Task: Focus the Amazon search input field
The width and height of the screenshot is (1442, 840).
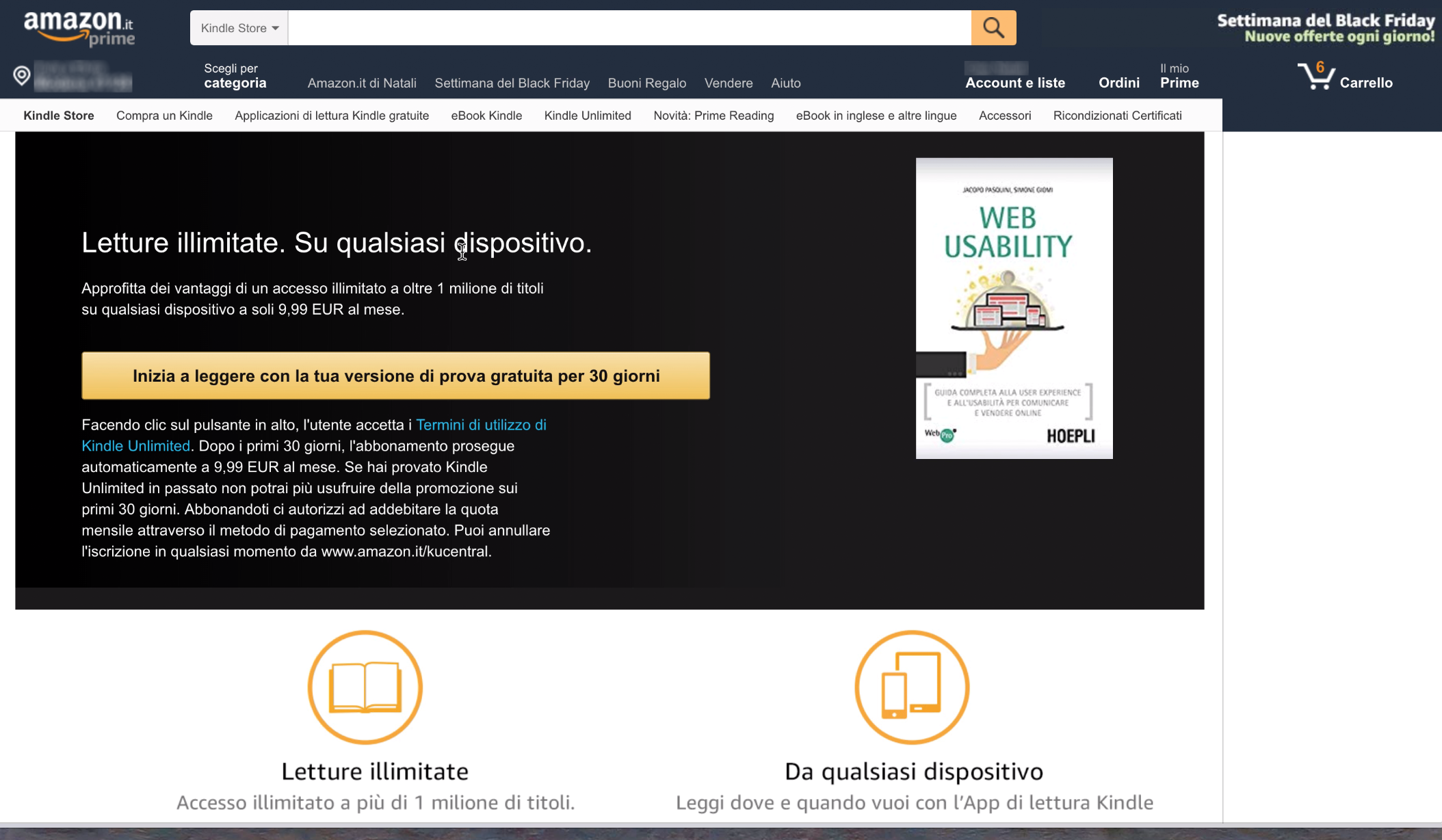Action: [629, 28]
